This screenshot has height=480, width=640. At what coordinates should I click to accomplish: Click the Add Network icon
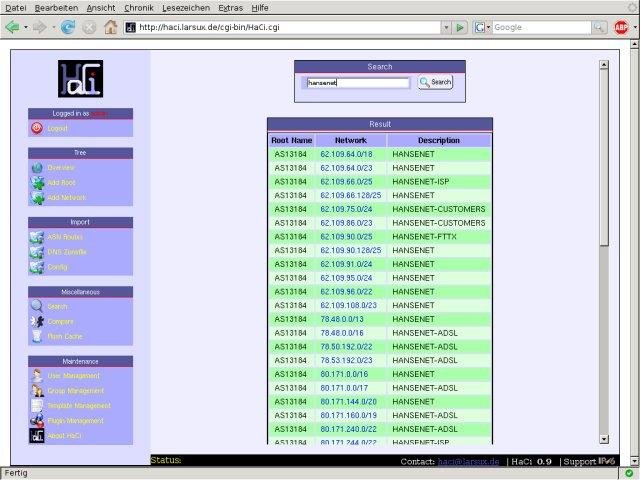coord(37,198)
